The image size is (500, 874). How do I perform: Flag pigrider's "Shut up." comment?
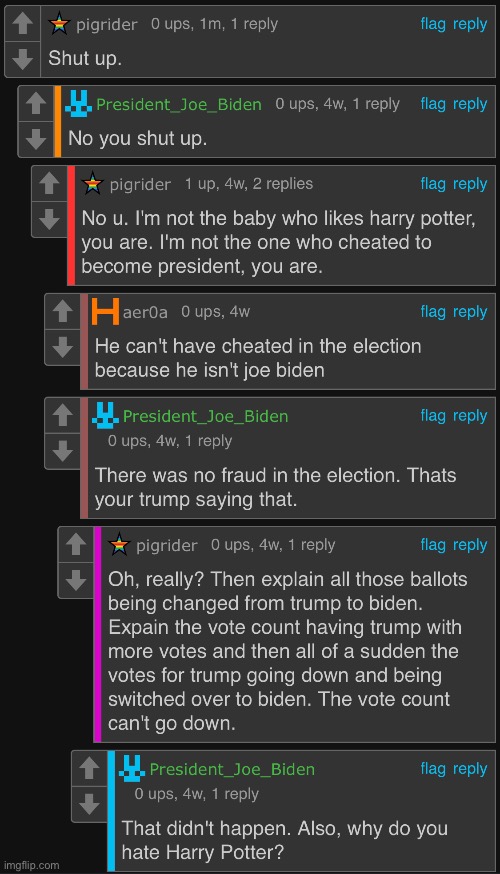(x=433, y=24)
